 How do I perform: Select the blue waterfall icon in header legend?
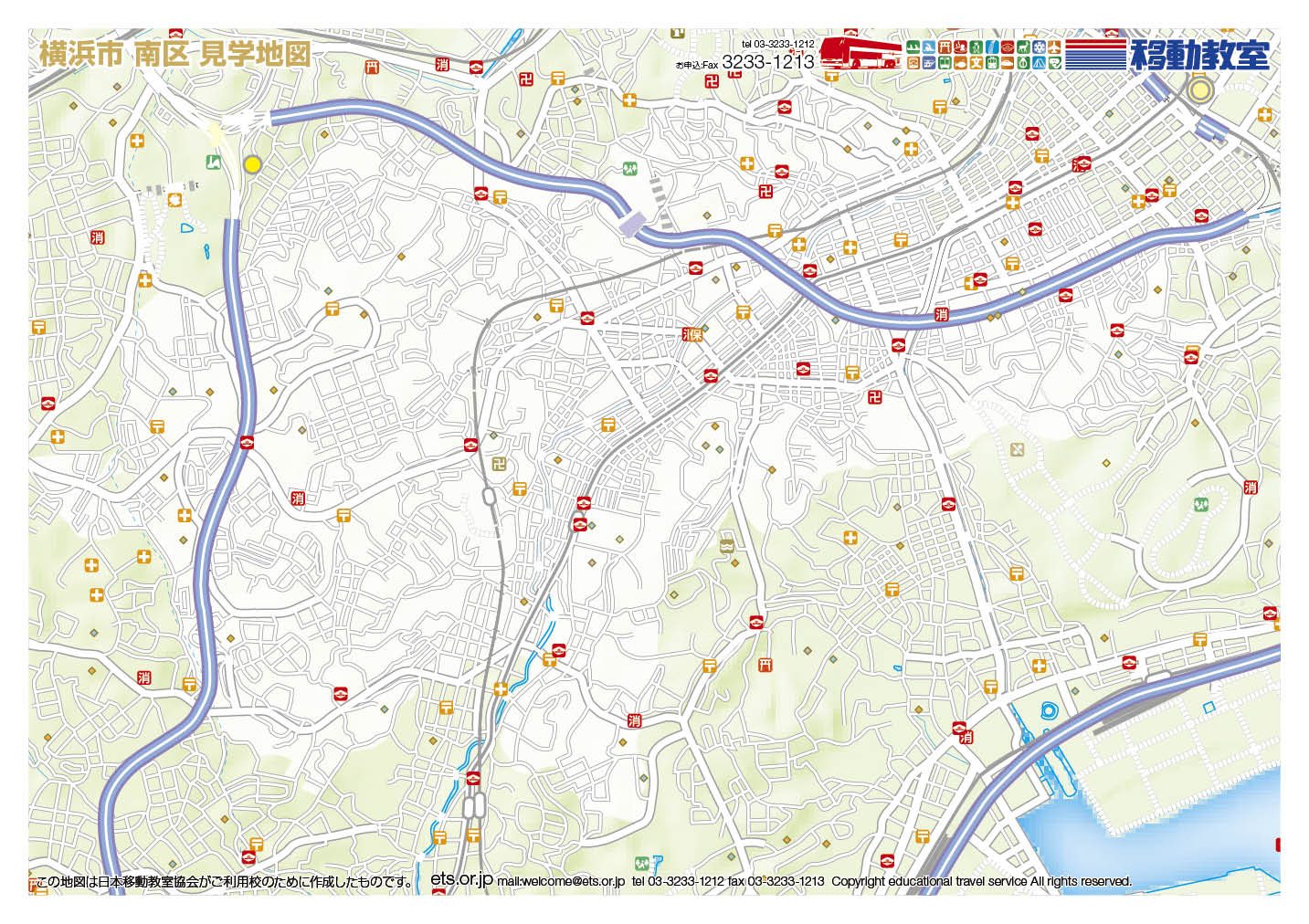pyautogui.click(x=992, y=47)
